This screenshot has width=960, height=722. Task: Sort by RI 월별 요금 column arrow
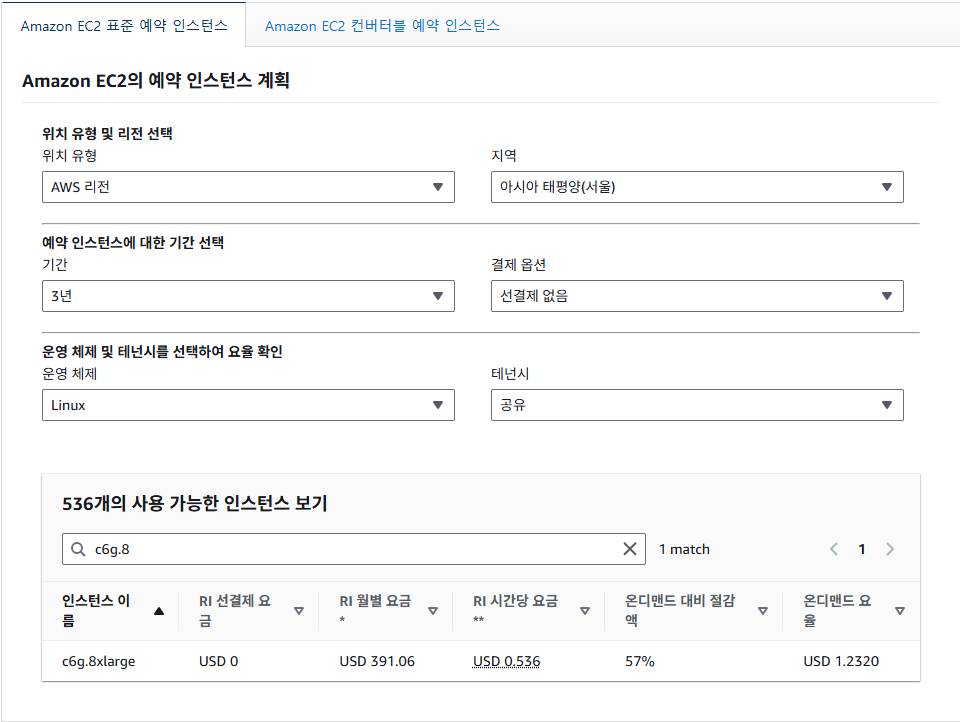tap(433, 611)
